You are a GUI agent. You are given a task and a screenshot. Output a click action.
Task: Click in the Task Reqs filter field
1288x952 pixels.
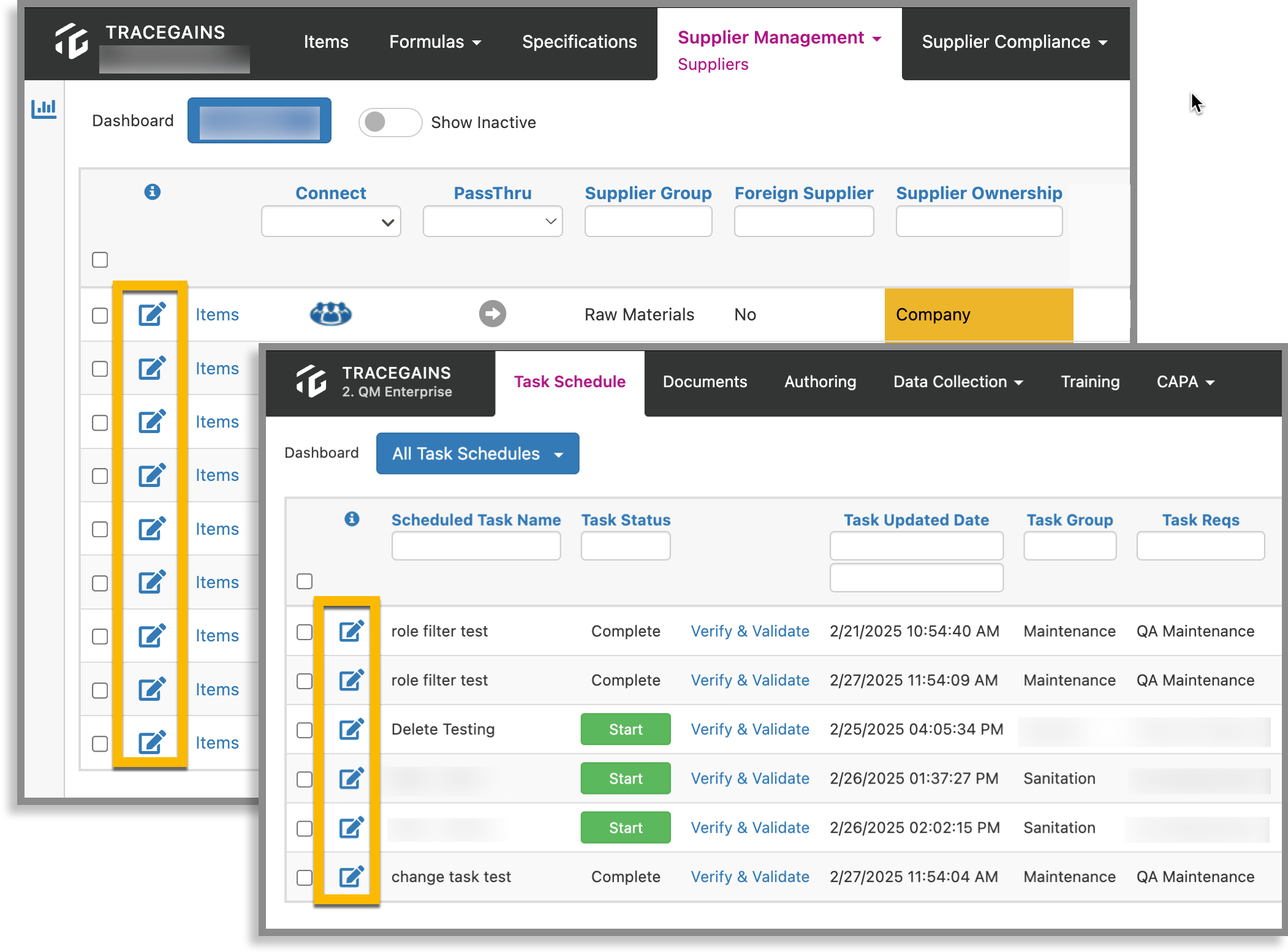(1200, 545)
